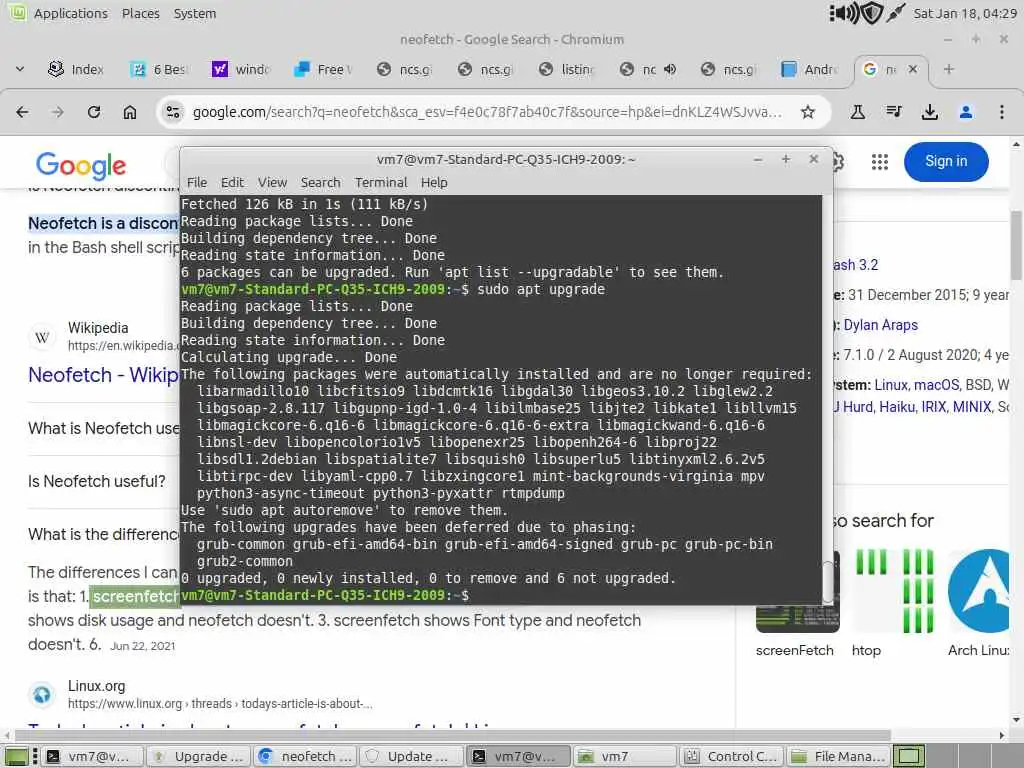1024x768 pixels.
Task: Switch to the Update taskbar window
Action: pos(413,756)
